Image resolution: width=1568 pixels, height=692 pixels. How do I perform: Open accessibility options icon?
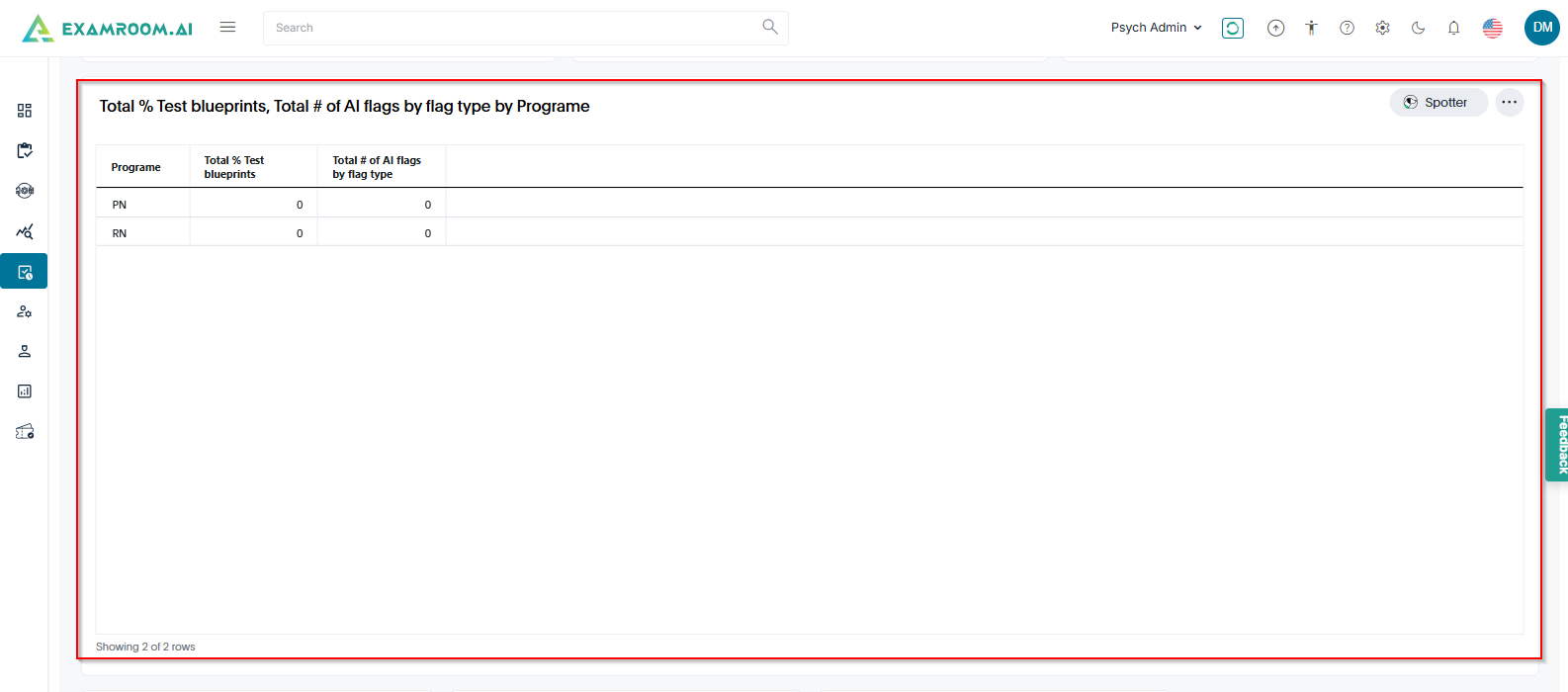(1312, 28)
